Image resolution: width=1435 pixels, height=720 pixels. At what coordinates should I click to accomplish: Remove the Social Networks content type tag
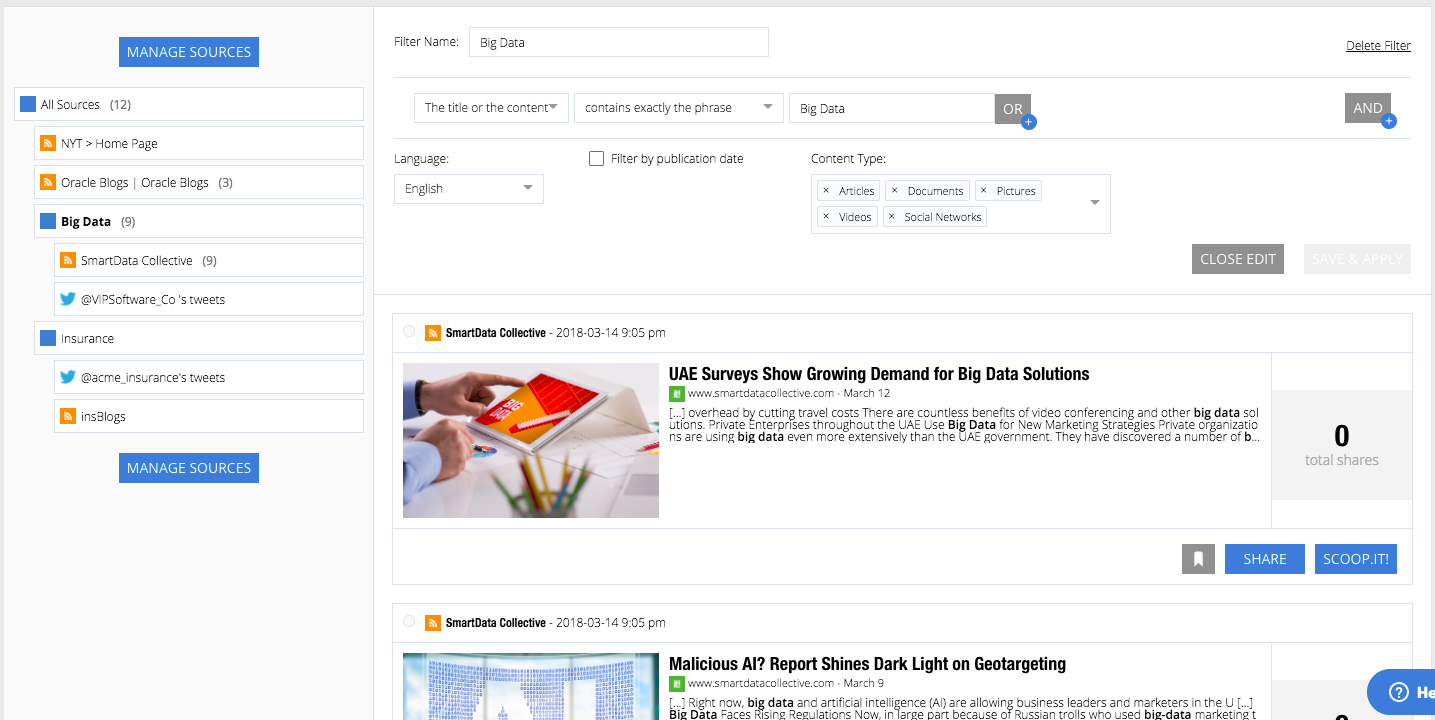pos(891,216)
